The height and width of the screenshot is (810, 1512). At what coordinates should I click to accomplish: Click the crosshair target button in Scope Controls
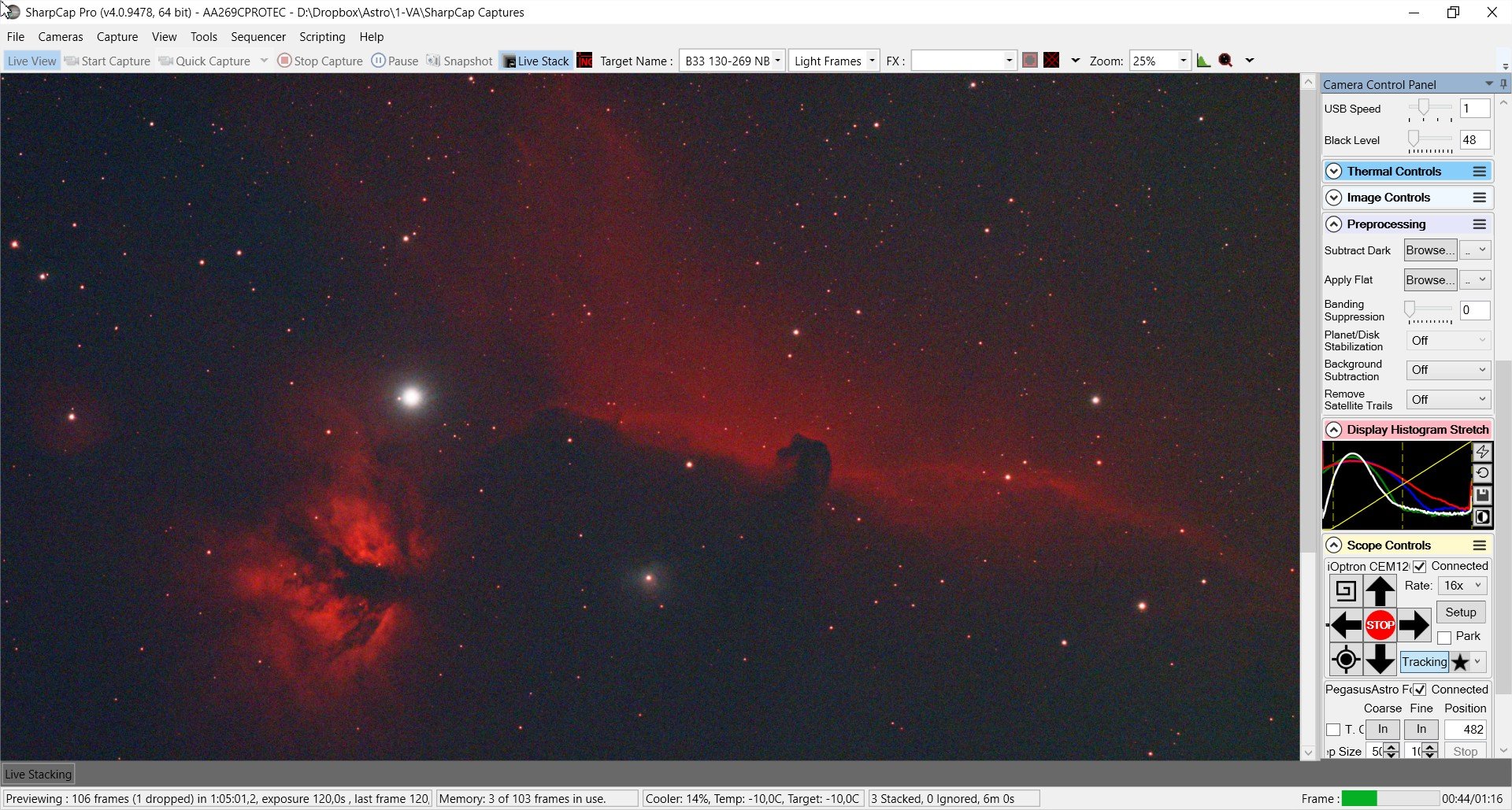point(1346,659)
